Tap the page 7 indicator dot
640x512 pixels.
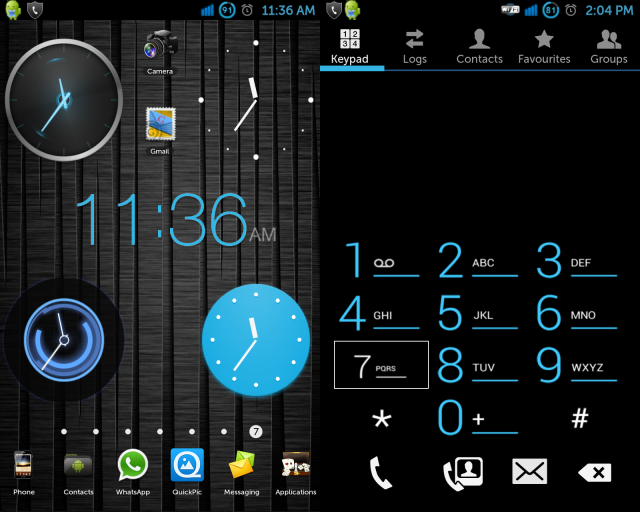tap(256, 432)
